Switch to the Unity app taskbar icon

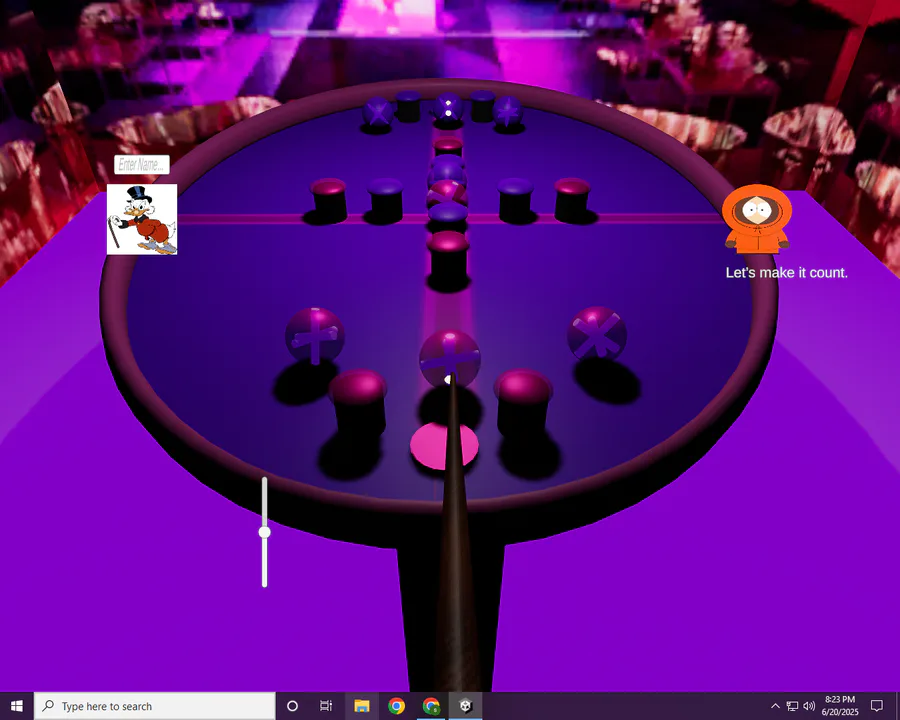click(465, 706)
